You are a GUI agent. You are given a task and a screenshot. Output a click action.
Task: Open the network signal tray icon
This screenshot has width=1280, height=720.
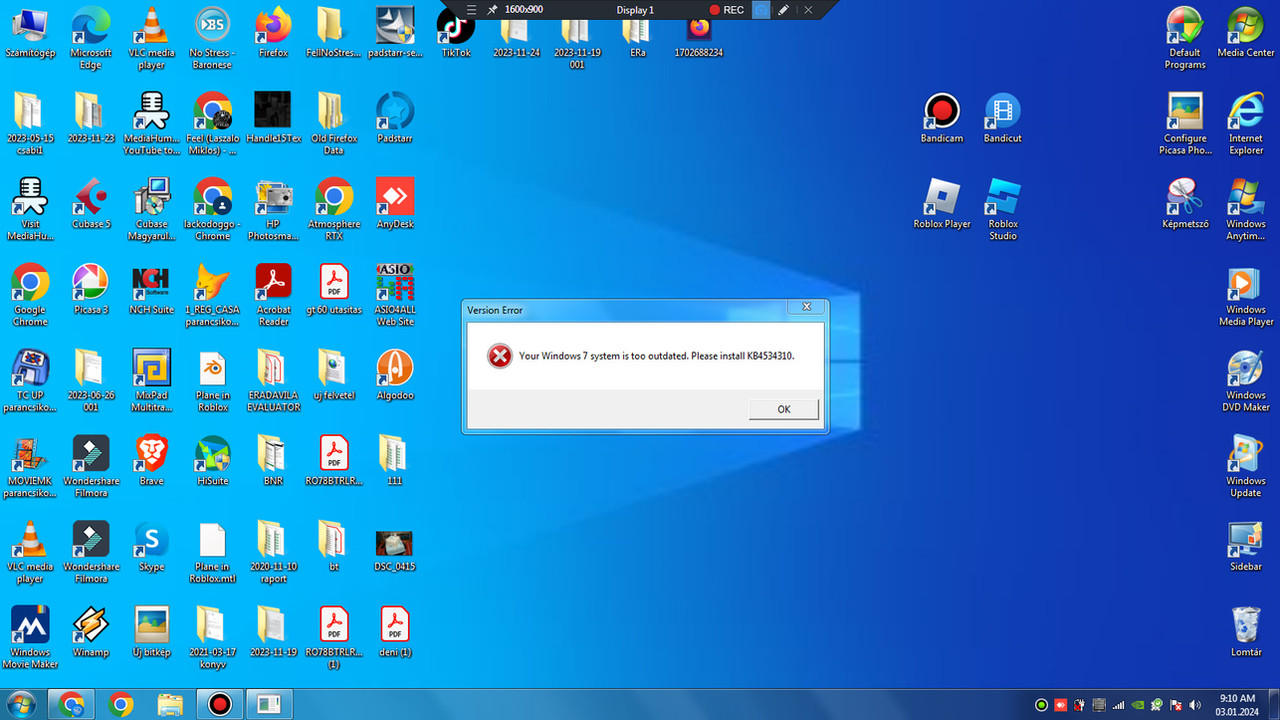[x=1119, y=705]
